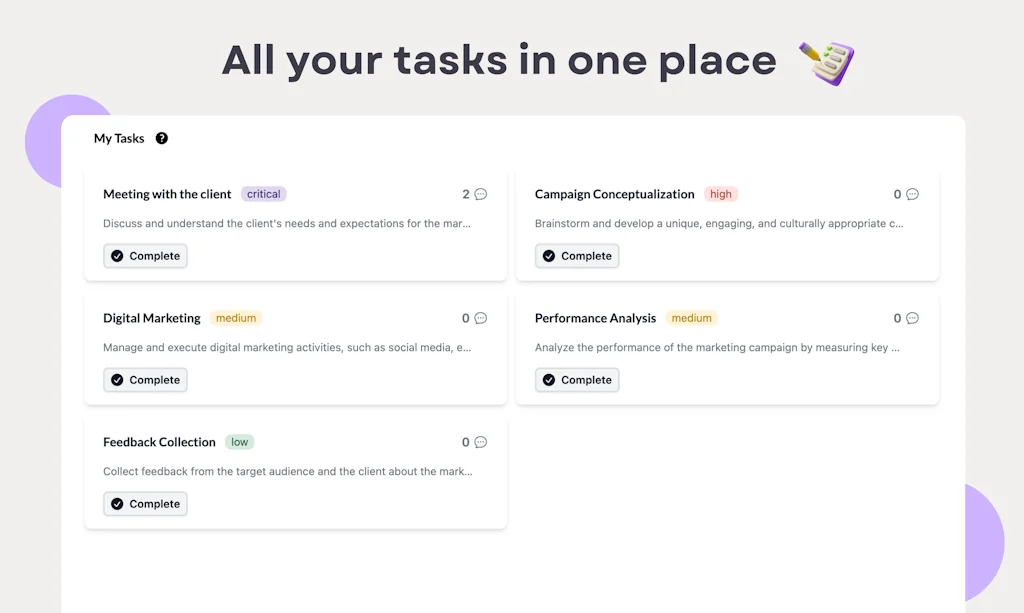
Task: Click the medium badge on Digital Marketing
Action: click(236, 318)
